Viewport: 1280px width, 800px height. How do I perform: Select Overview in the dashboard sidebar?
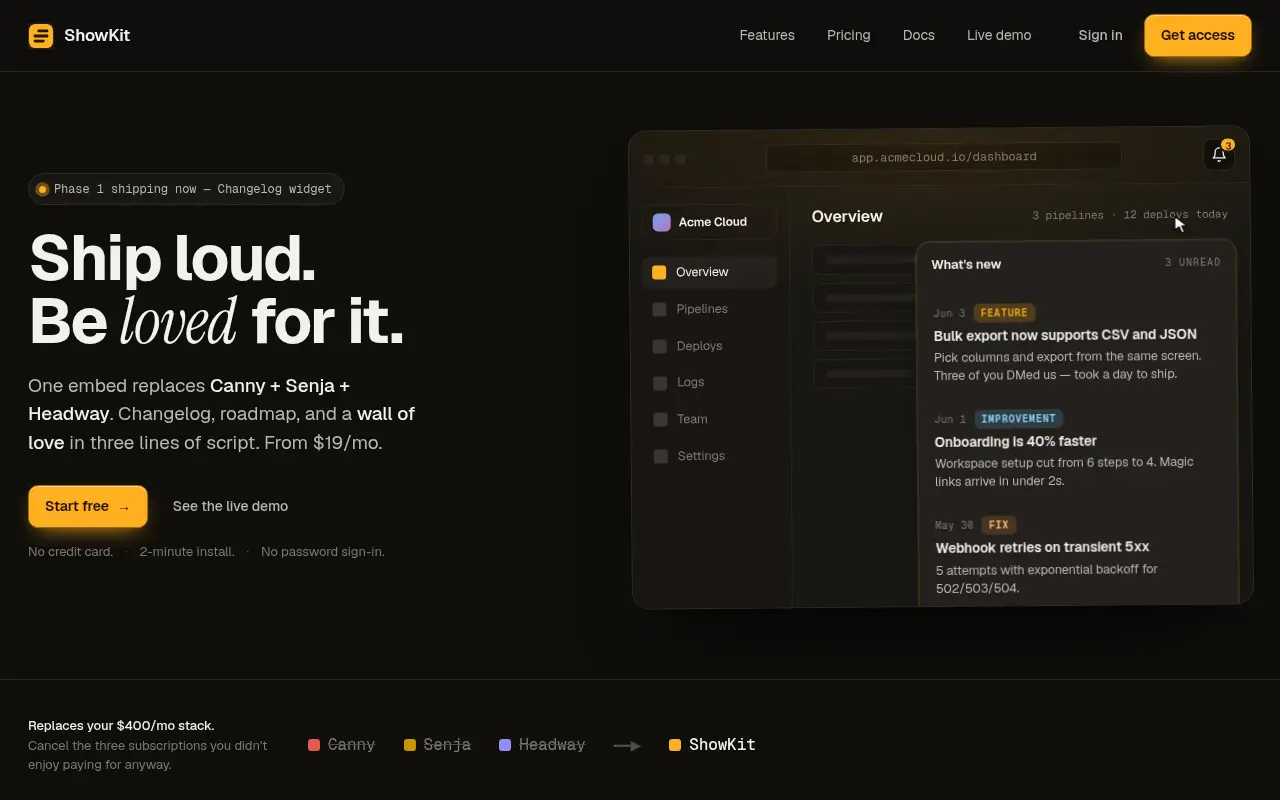click(709, 272)
